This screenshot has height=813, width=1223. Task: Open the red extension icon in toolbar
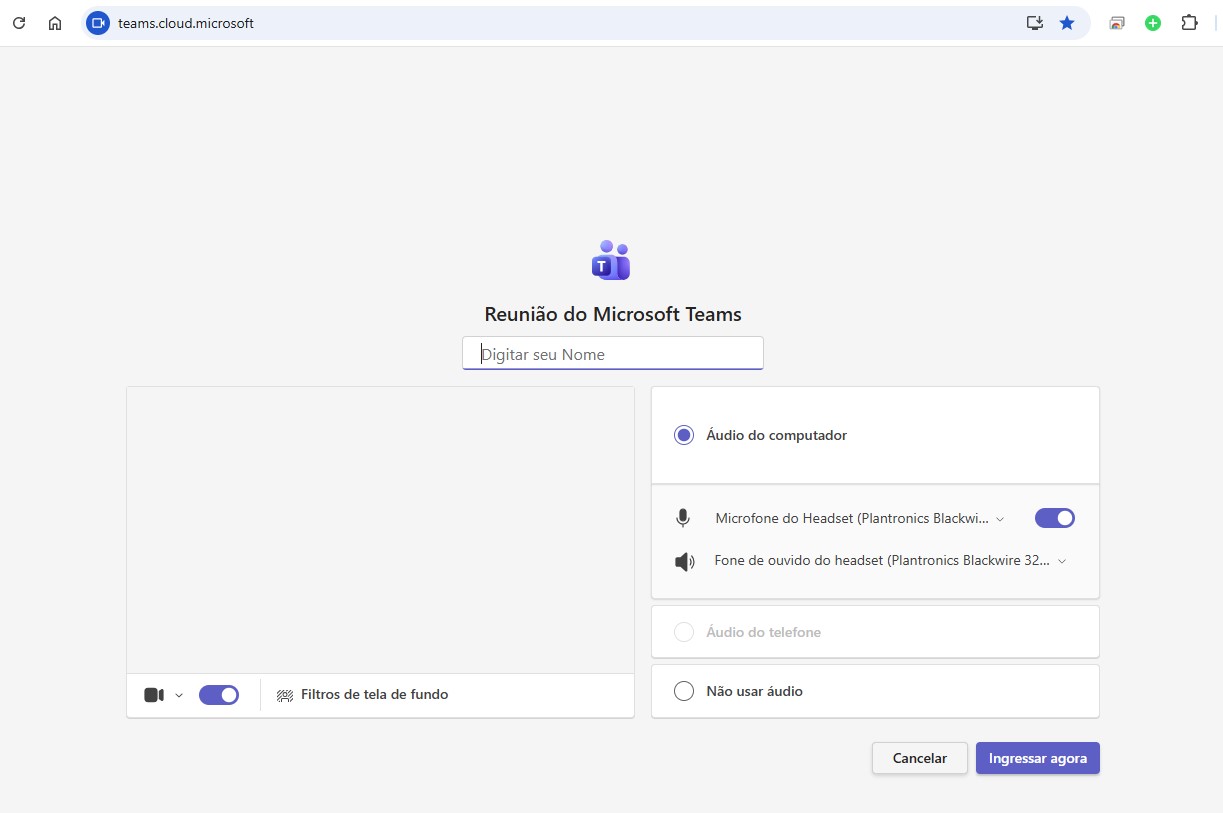point(1117,22)
